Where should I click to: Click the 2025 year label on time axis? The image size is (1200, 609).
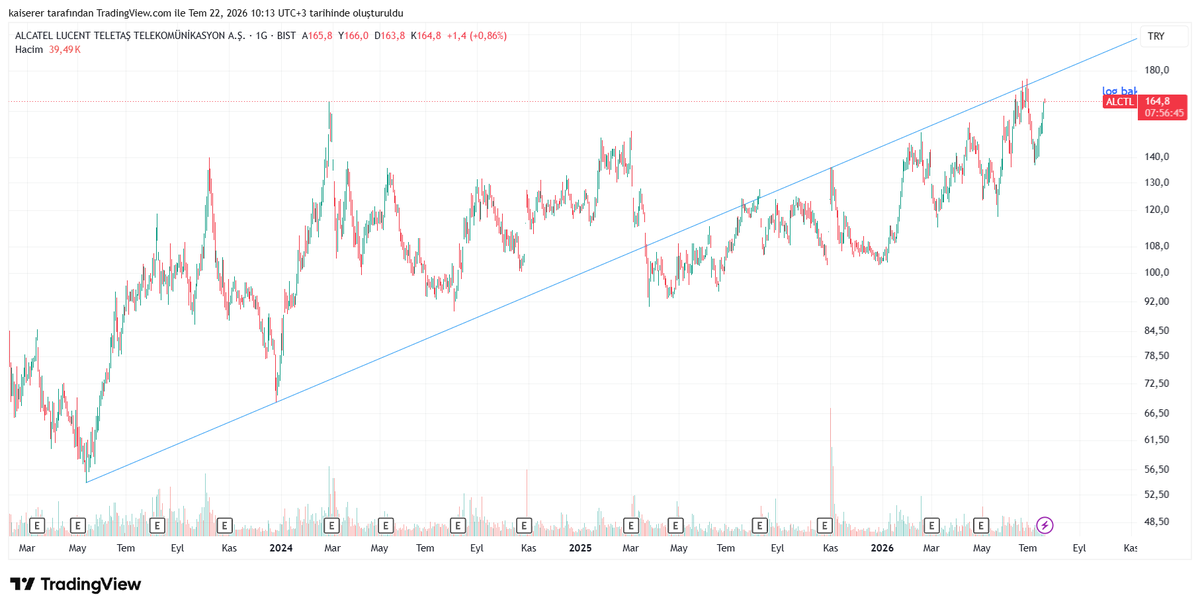pos(581,548)
